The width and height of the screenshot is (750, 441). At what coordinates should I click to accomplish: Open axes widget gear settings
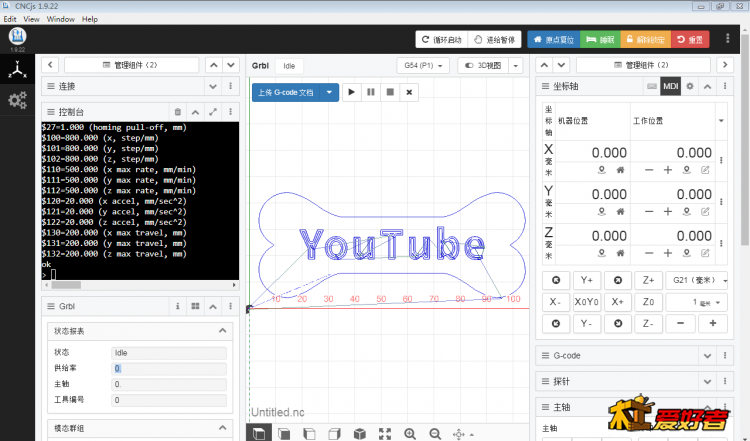[x=690, y=86]
